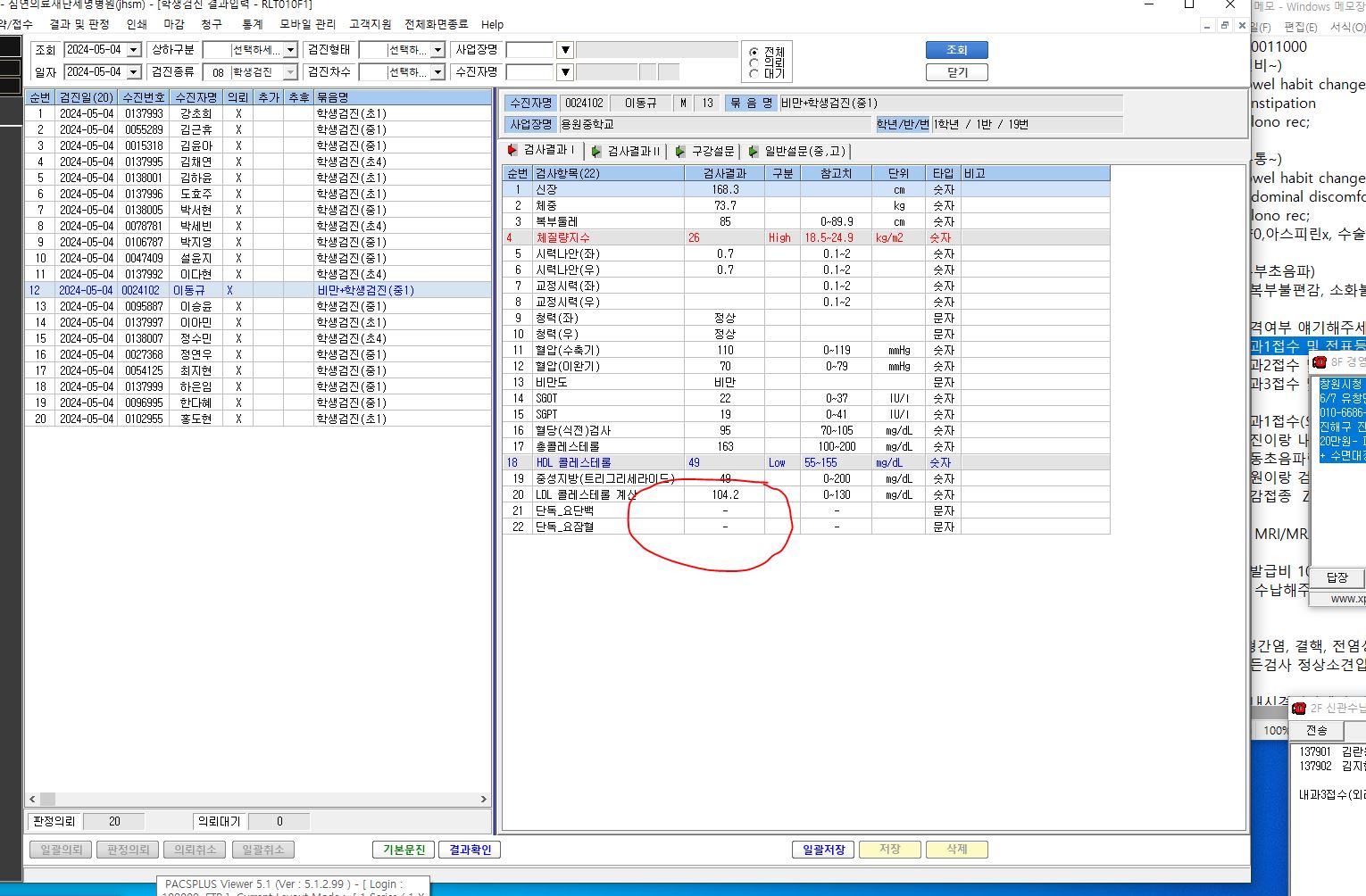Open the 통계 menu
Screen dimensions: 1366x896
click(x=253, y=24)
